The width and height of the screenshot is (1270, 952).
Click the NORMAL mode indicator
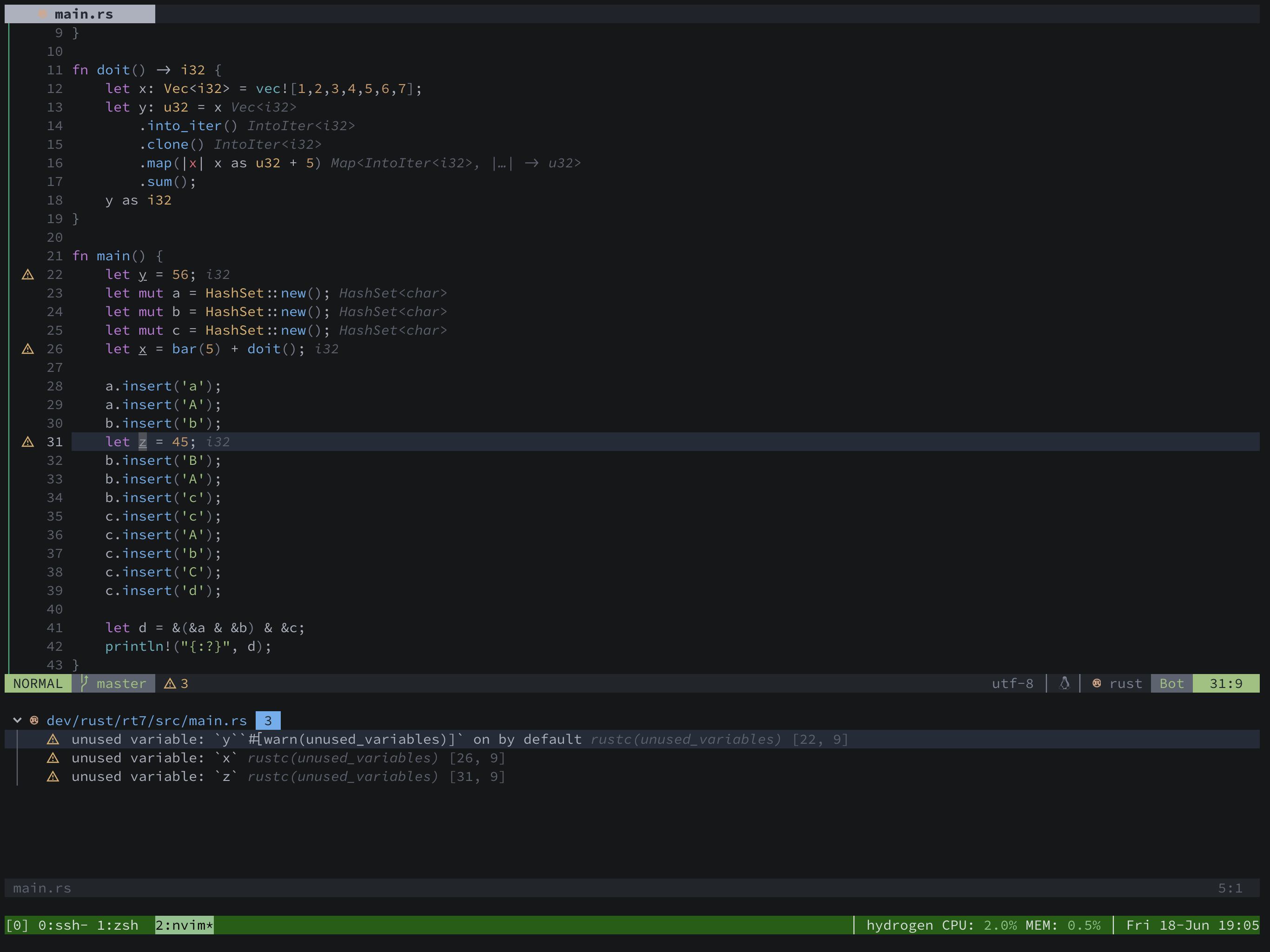tap(38, 683)
